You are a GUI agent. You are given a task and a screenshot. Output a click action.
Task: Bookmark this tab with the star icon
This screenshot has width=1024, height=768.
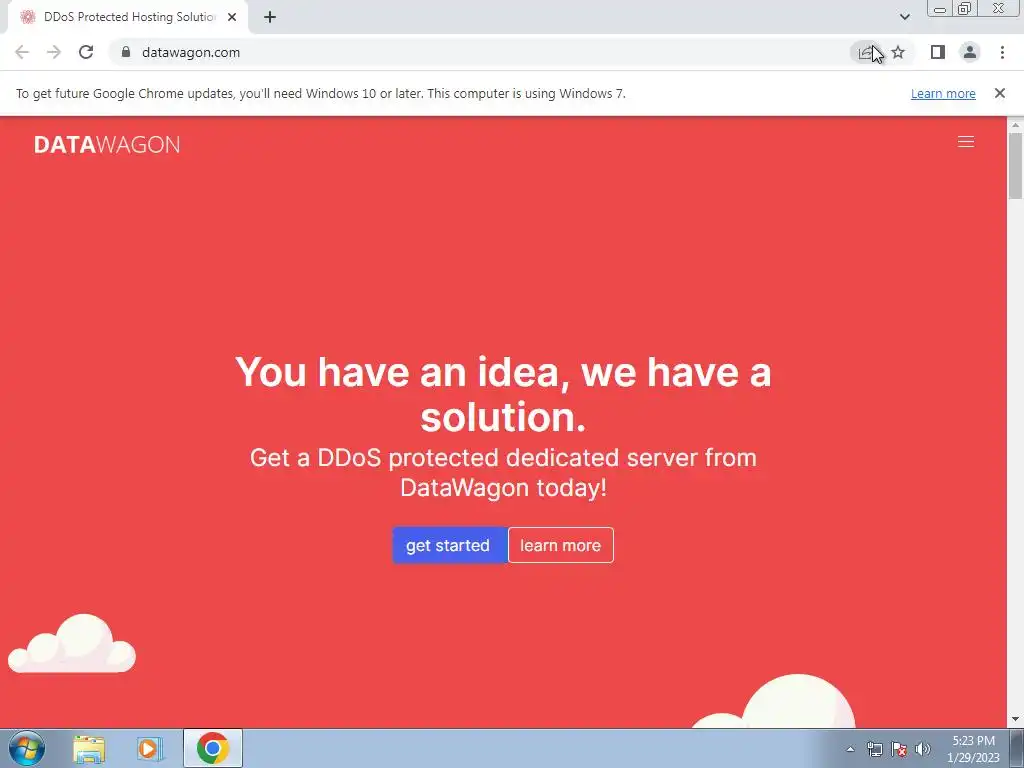[898, 52]
